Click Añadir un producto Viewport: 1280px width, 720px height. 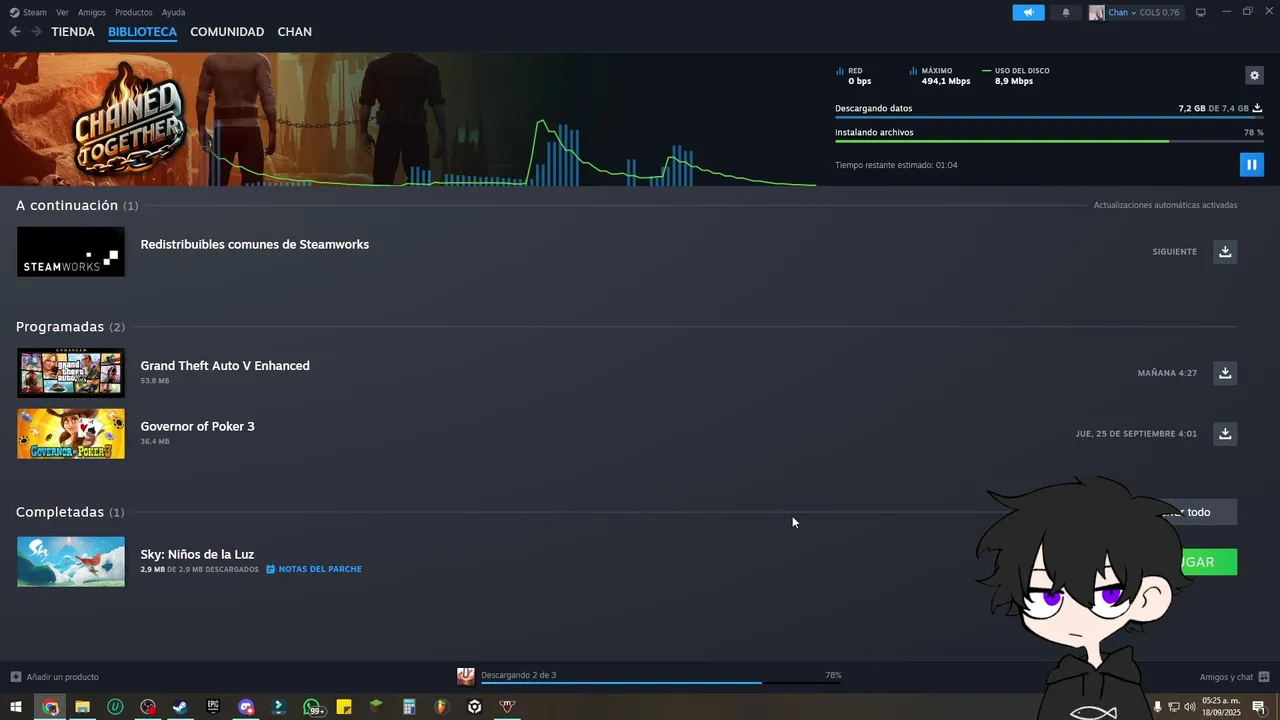(x=55, y=677)
